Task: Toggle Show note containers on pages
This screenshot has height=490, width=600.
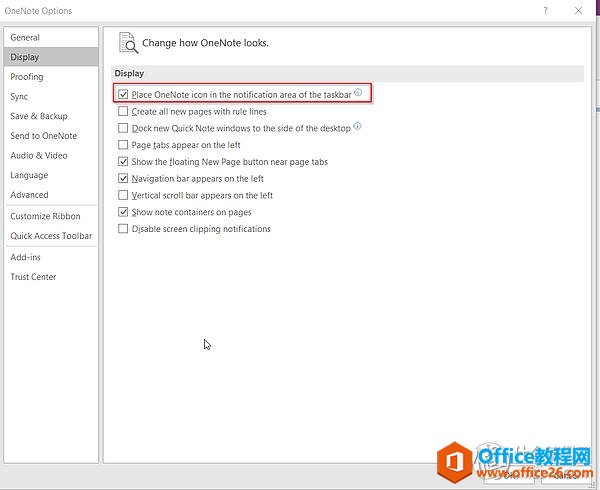Action: (123, 212)
